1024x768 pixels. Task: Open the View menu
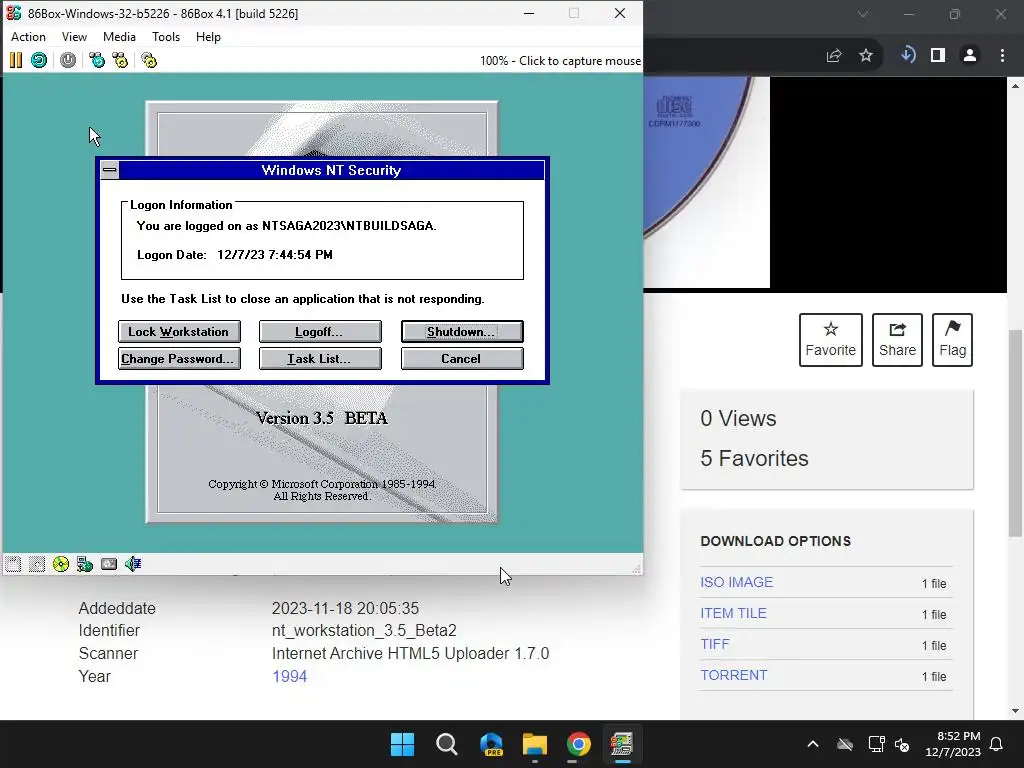pyautogui.click(x=74, y=37)
